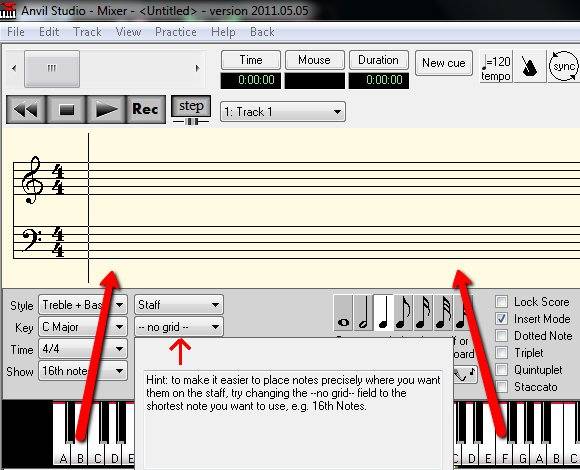Open the Track menu

(87, 32)
